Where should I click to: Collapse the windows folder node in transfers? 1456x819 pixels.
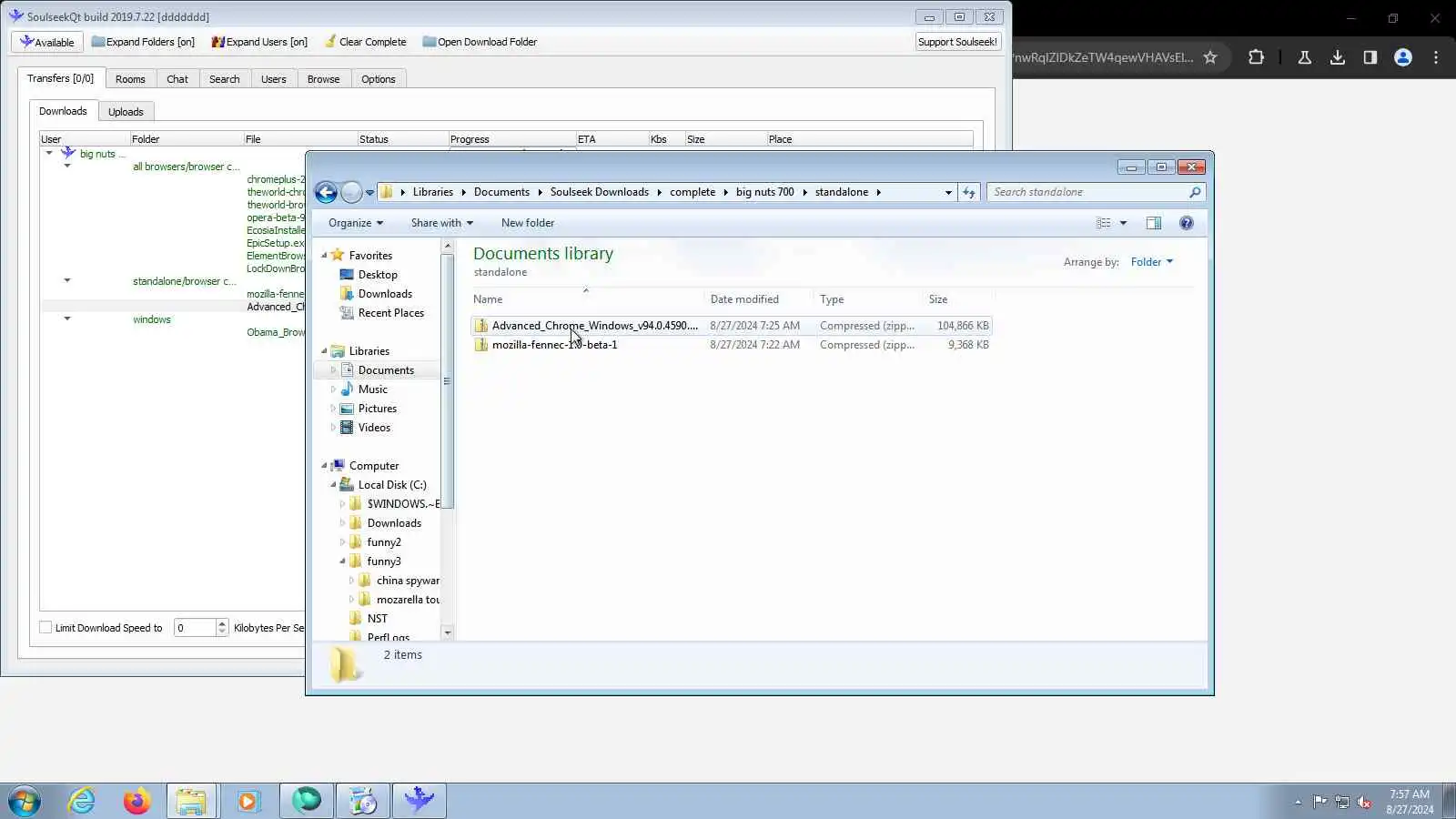point(67,318)
